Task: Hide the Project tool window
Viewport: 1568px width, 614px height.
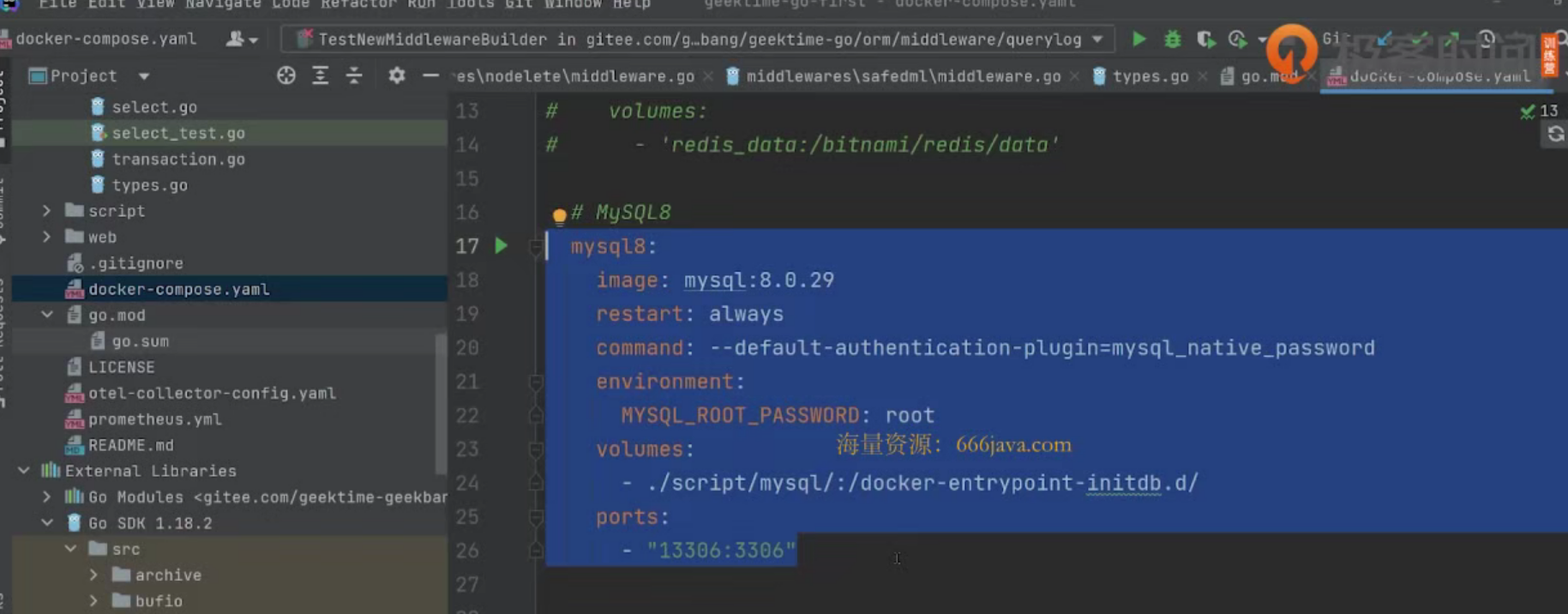Action: (x=430, y=76)
